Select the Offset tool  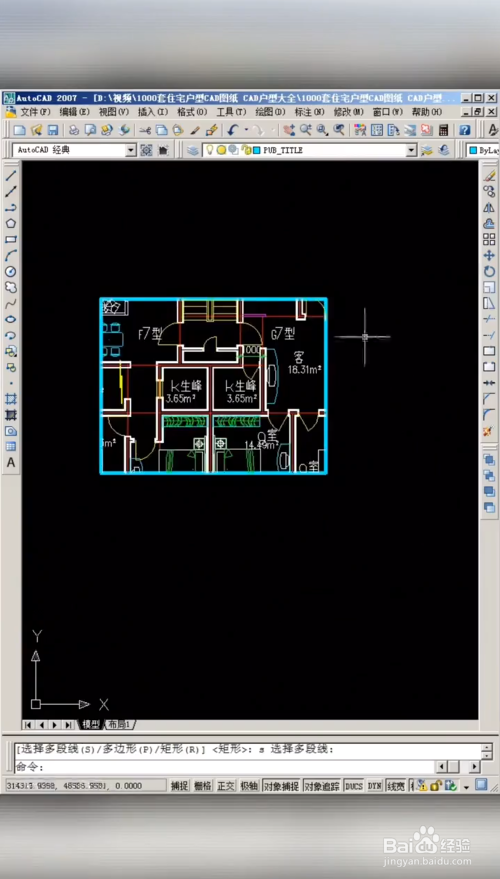click(x=489, y=224)
